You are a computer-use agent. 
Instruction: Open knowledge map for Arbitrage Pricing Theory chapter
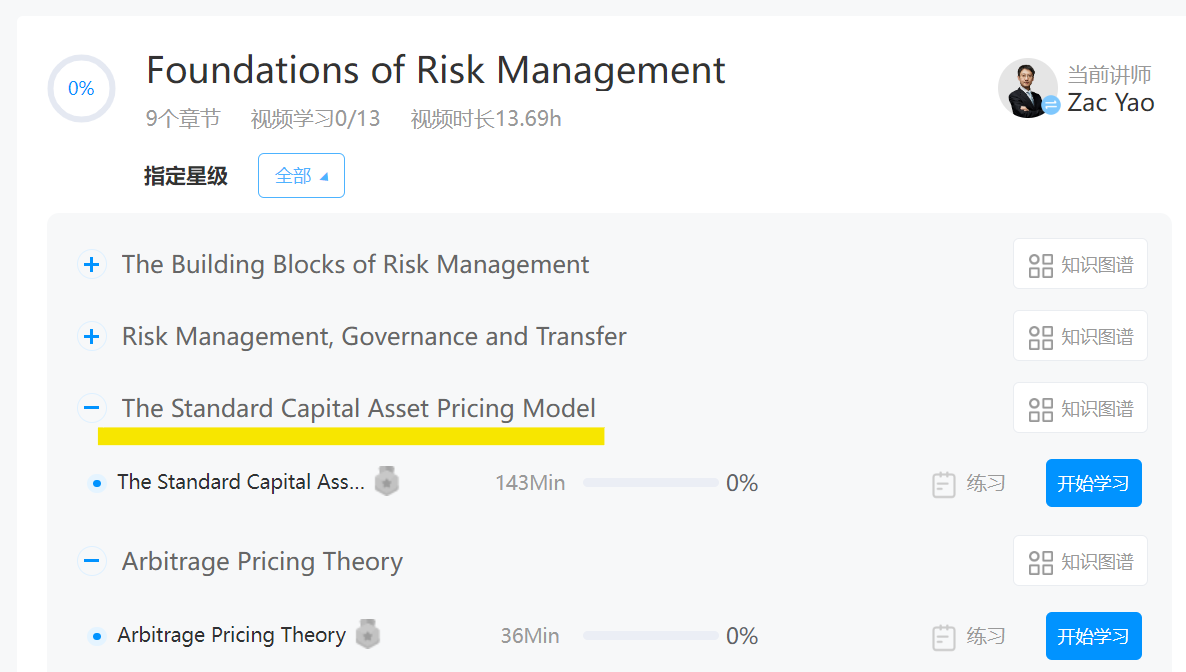pyautogui.click(x=1080, y=561)
